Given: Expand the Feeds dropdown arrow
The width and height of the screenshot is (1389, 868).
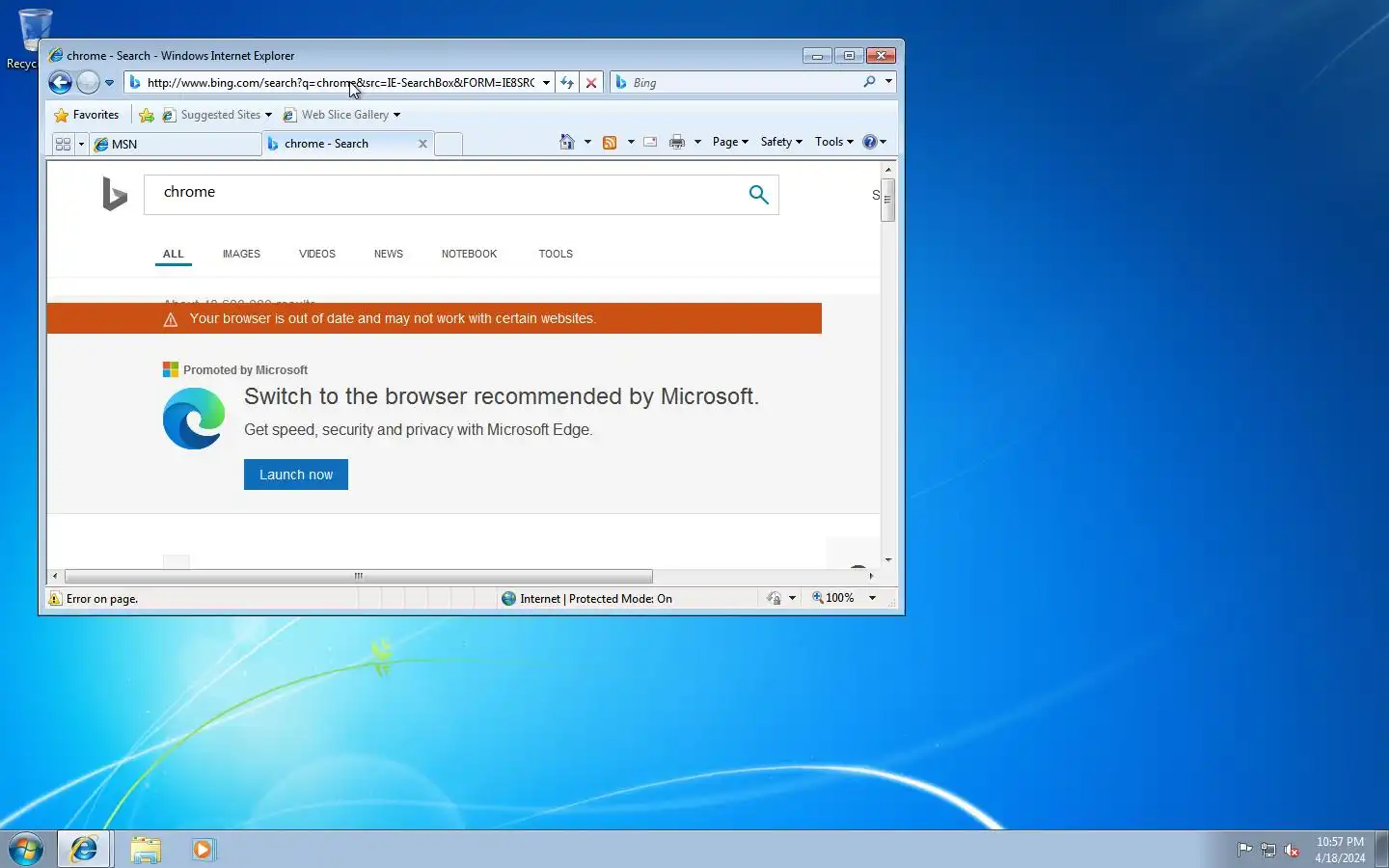Looking at the screenshot, I should tap(631, 142).
